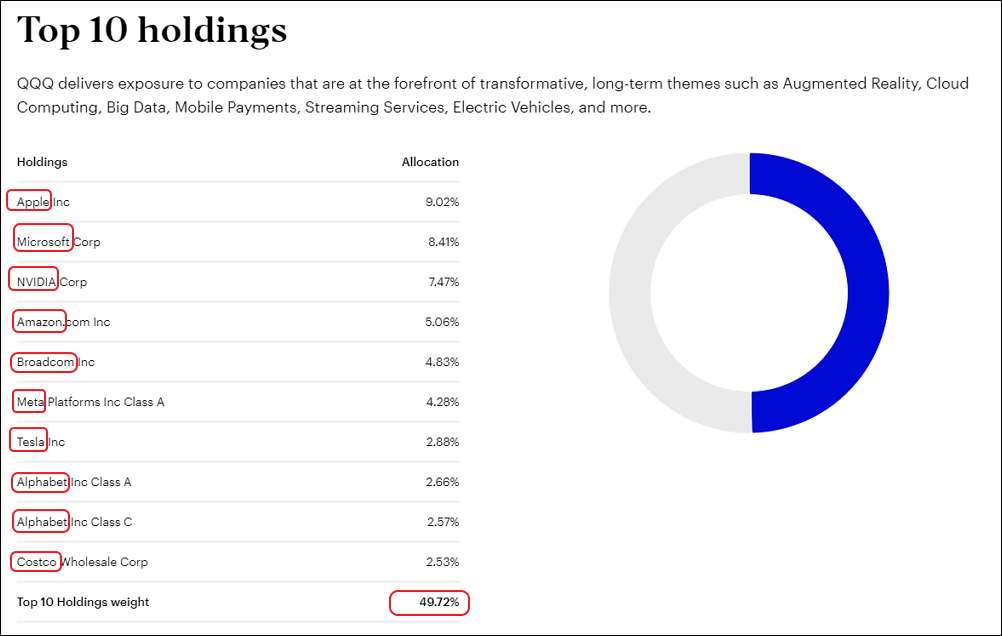Click the "Top 10 Holdings weight" label

point(83,602)
